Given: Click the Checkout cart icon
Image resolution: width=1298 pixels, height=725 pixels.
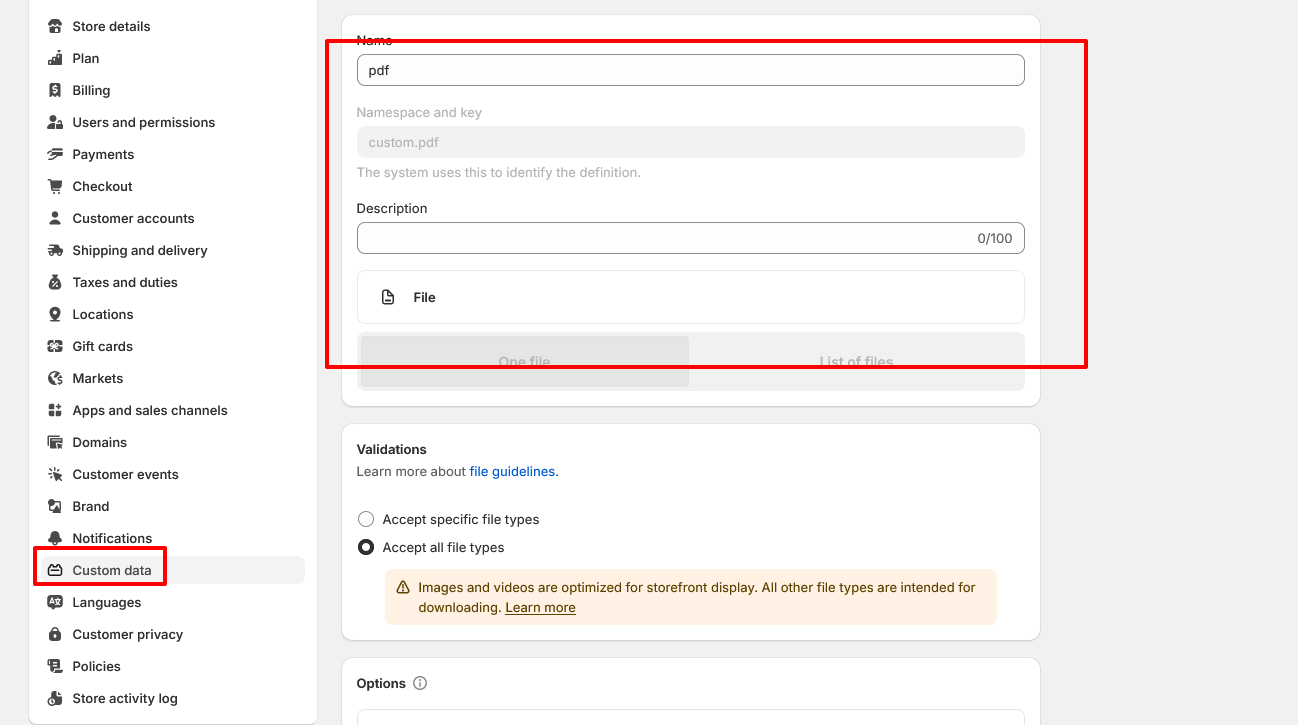Looking at the screenshot, I should pos(55,186).
